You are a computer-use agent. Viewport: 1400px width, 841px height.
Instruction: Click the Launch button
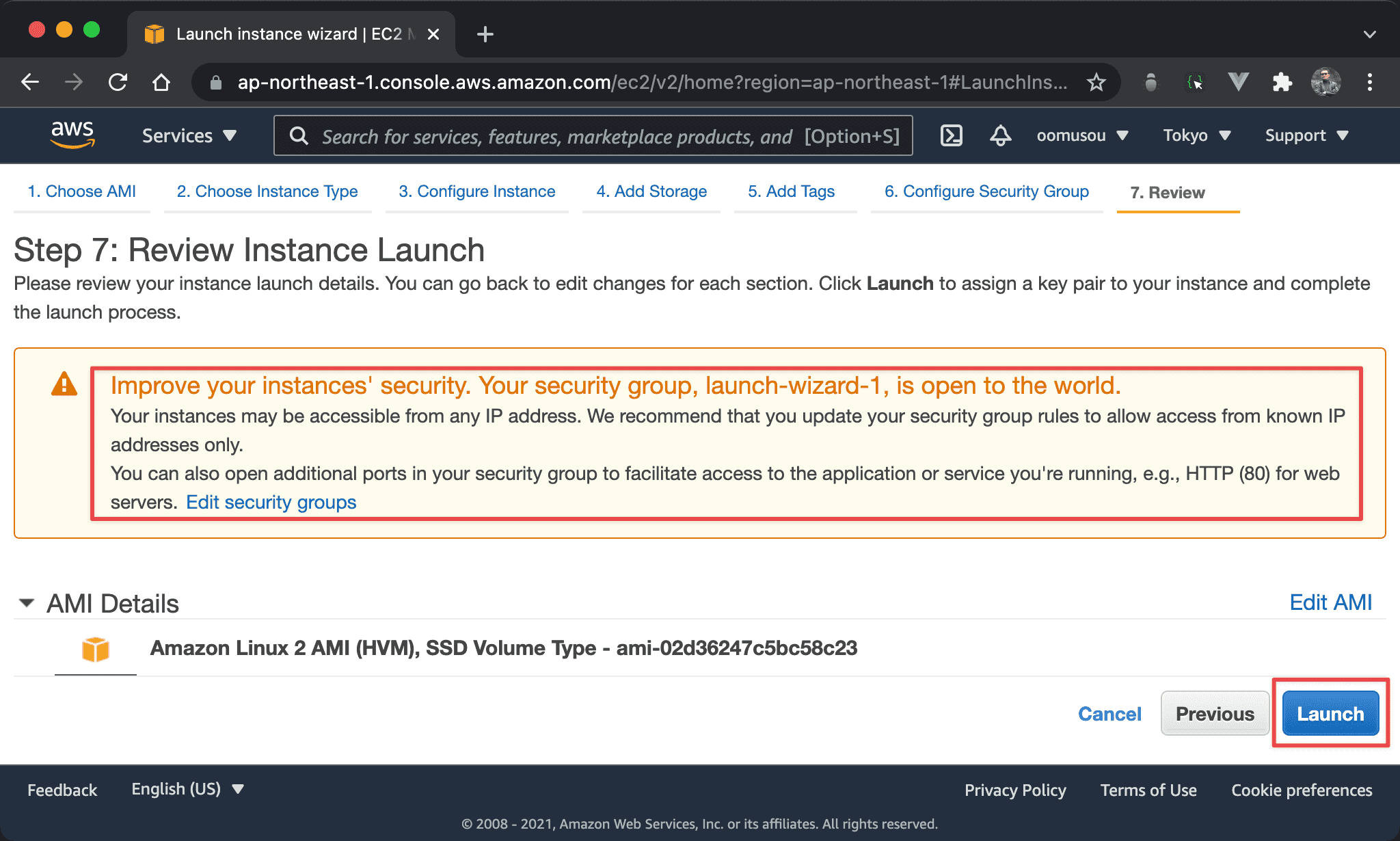[1329, 713]
